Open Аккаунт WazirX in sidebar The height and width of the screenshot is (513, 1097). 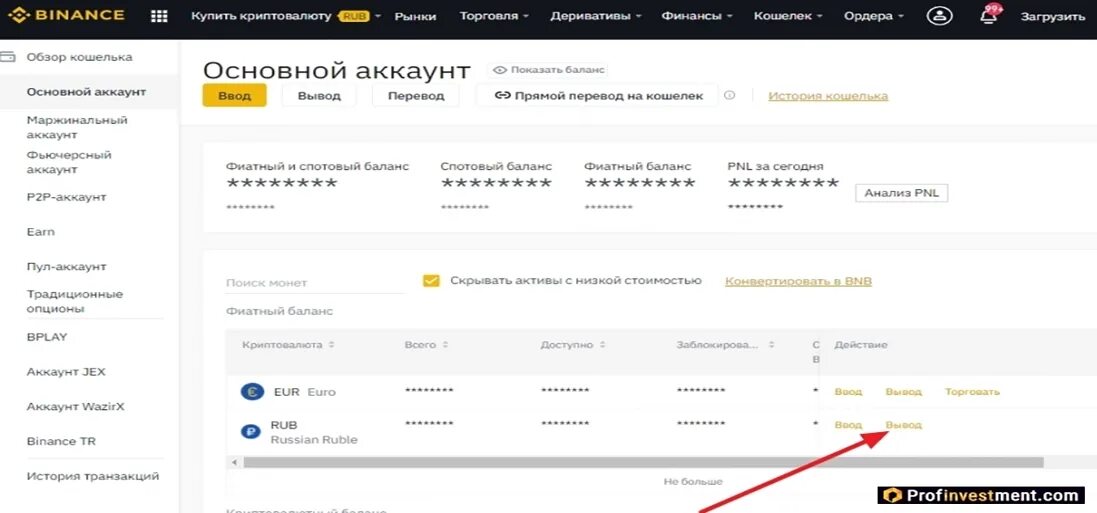(x=76, y=407)
